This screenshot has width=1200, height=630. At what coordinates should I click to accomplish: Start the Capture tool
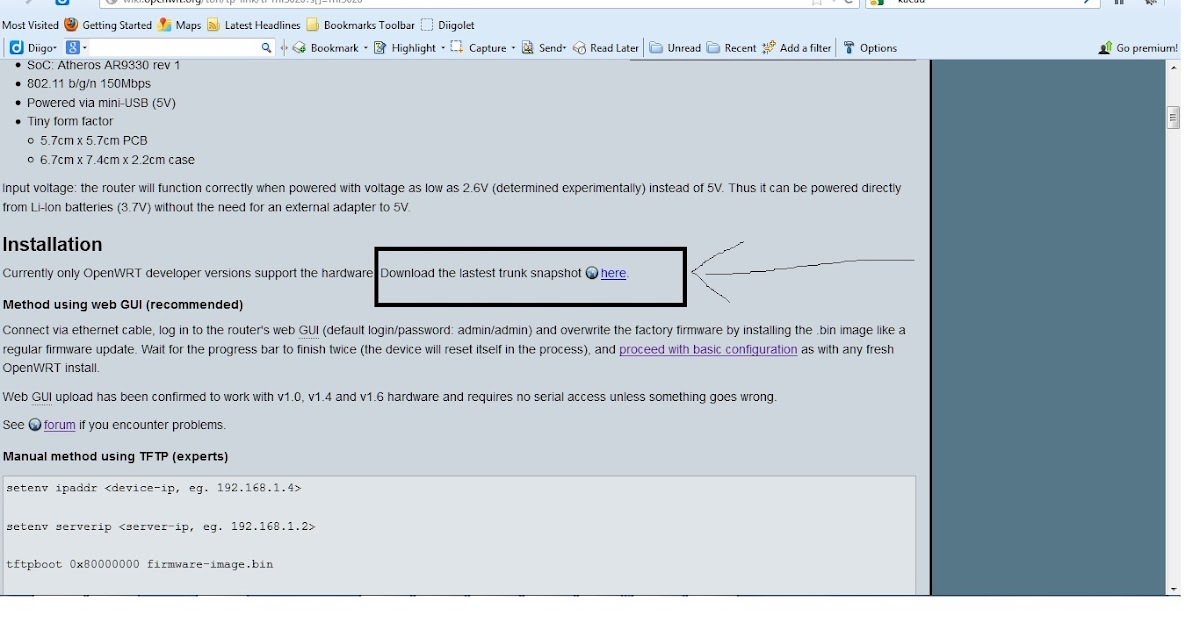[479, 48]
